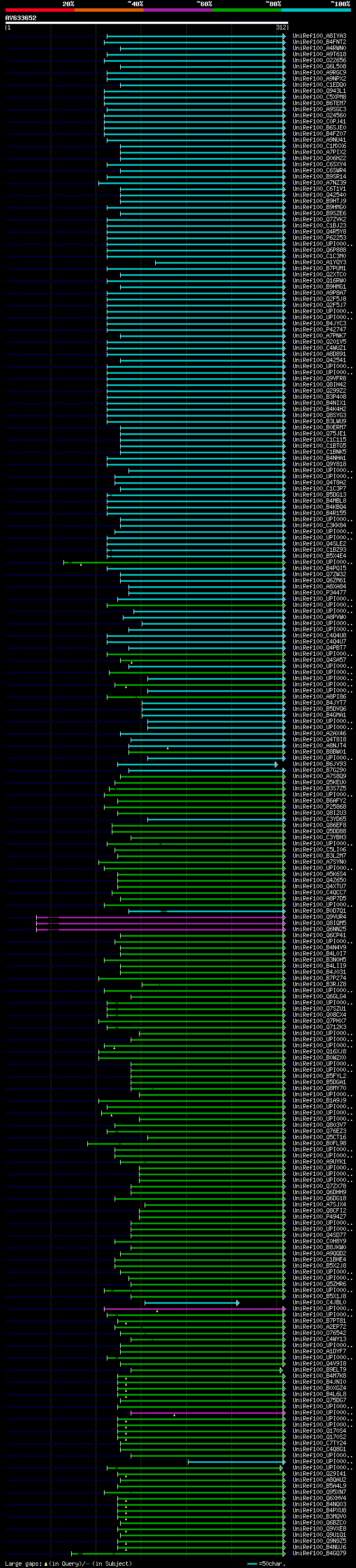Select the UniRef100_B7G290 label
356x1568 pixels.
point(319,770)
